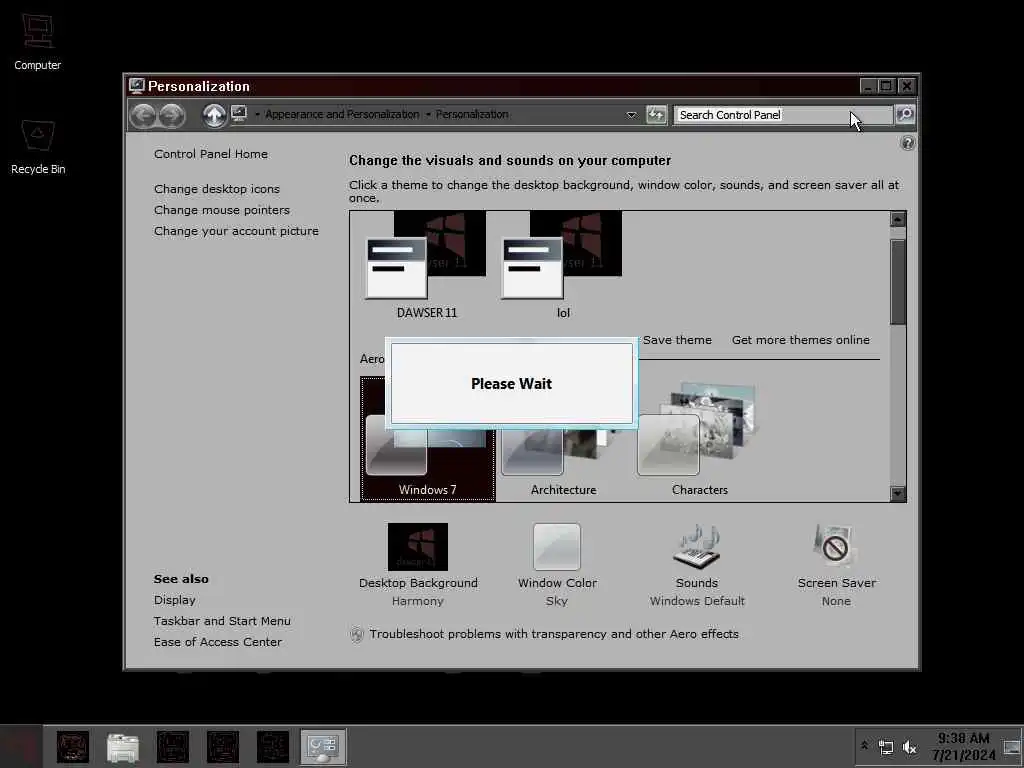This screenshot has height=768, width=1024.
Task: Open Screen Saver settings icon
Action: tap(836, 547)
